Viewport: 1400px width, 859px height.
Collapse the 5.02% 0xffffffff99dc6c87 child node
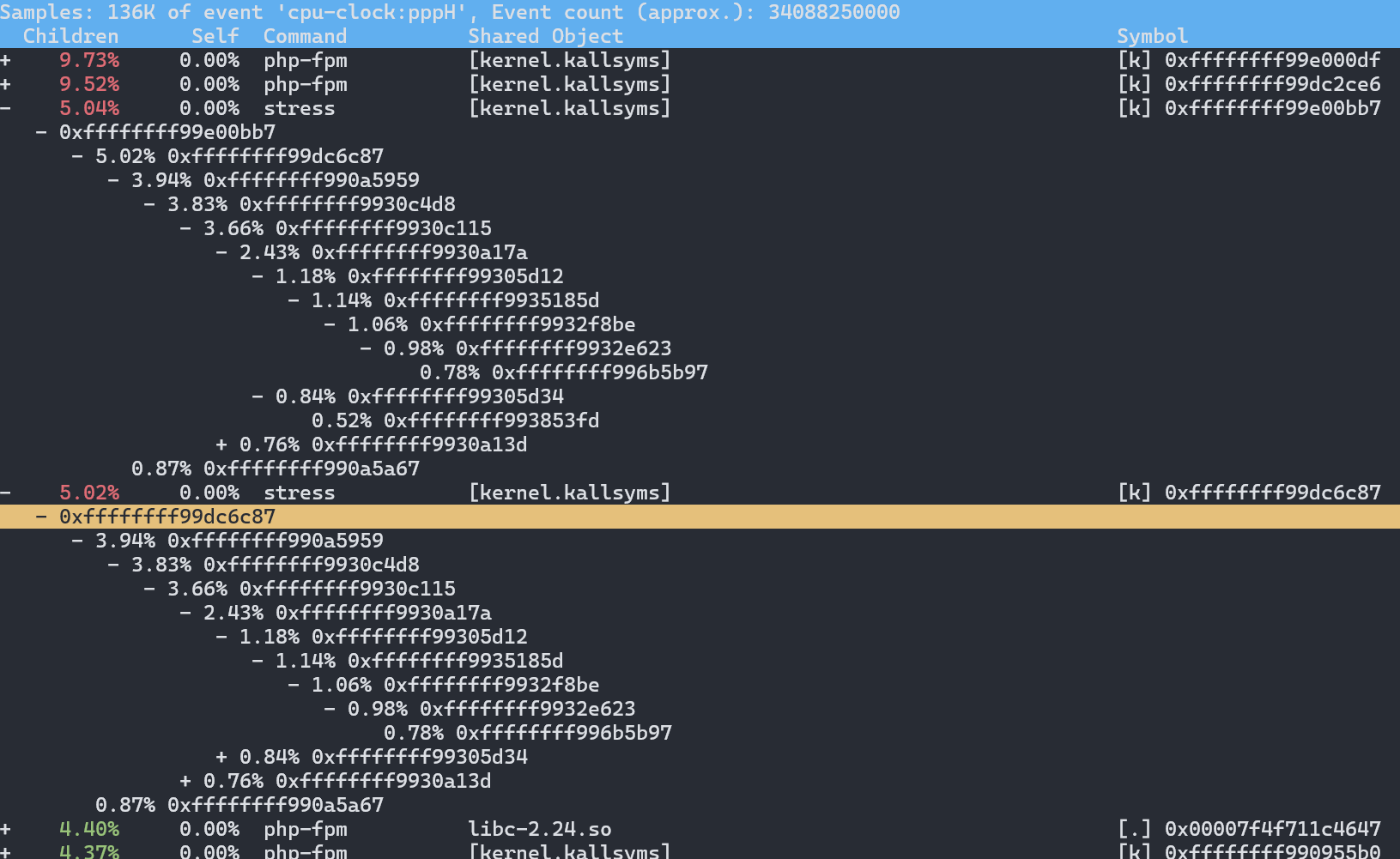coord(77,156)
